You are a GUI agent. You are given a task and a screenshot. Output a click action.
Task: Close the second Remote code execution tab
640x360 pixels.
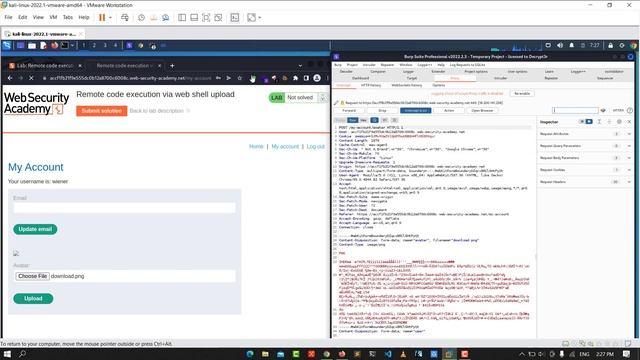160,65
